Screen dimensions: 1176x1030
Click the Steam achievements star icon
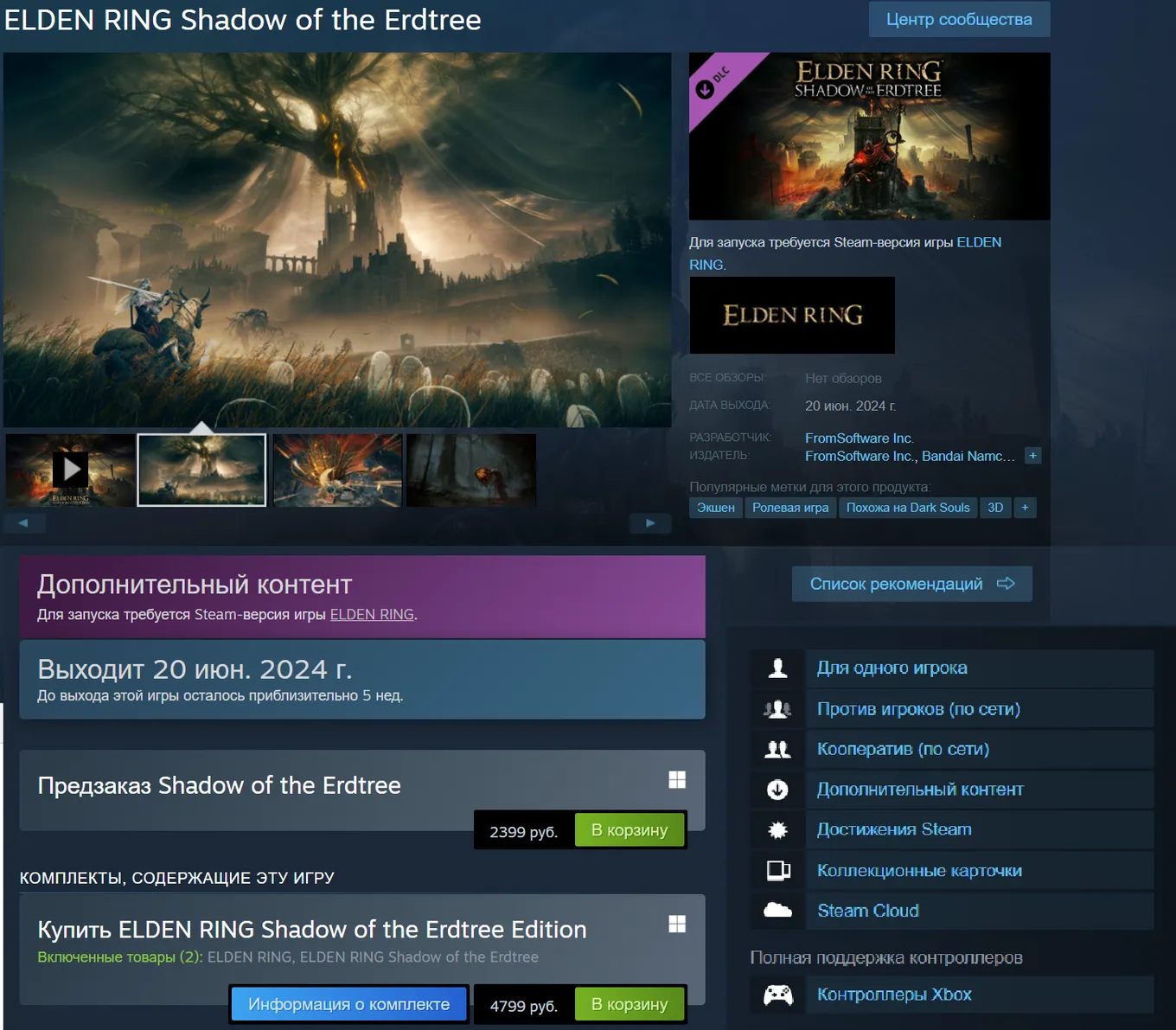click(x=777, y=830)
